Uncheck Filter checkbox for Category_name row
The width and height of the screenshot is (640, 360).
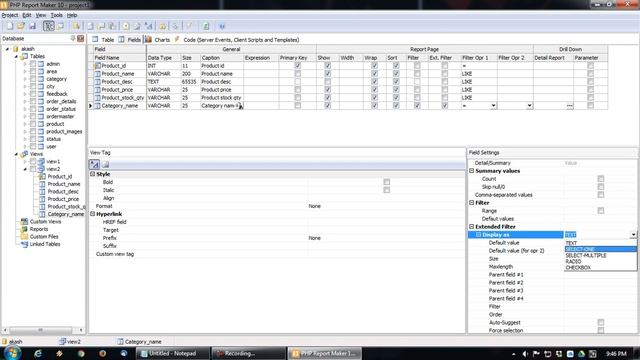(417, 106)
